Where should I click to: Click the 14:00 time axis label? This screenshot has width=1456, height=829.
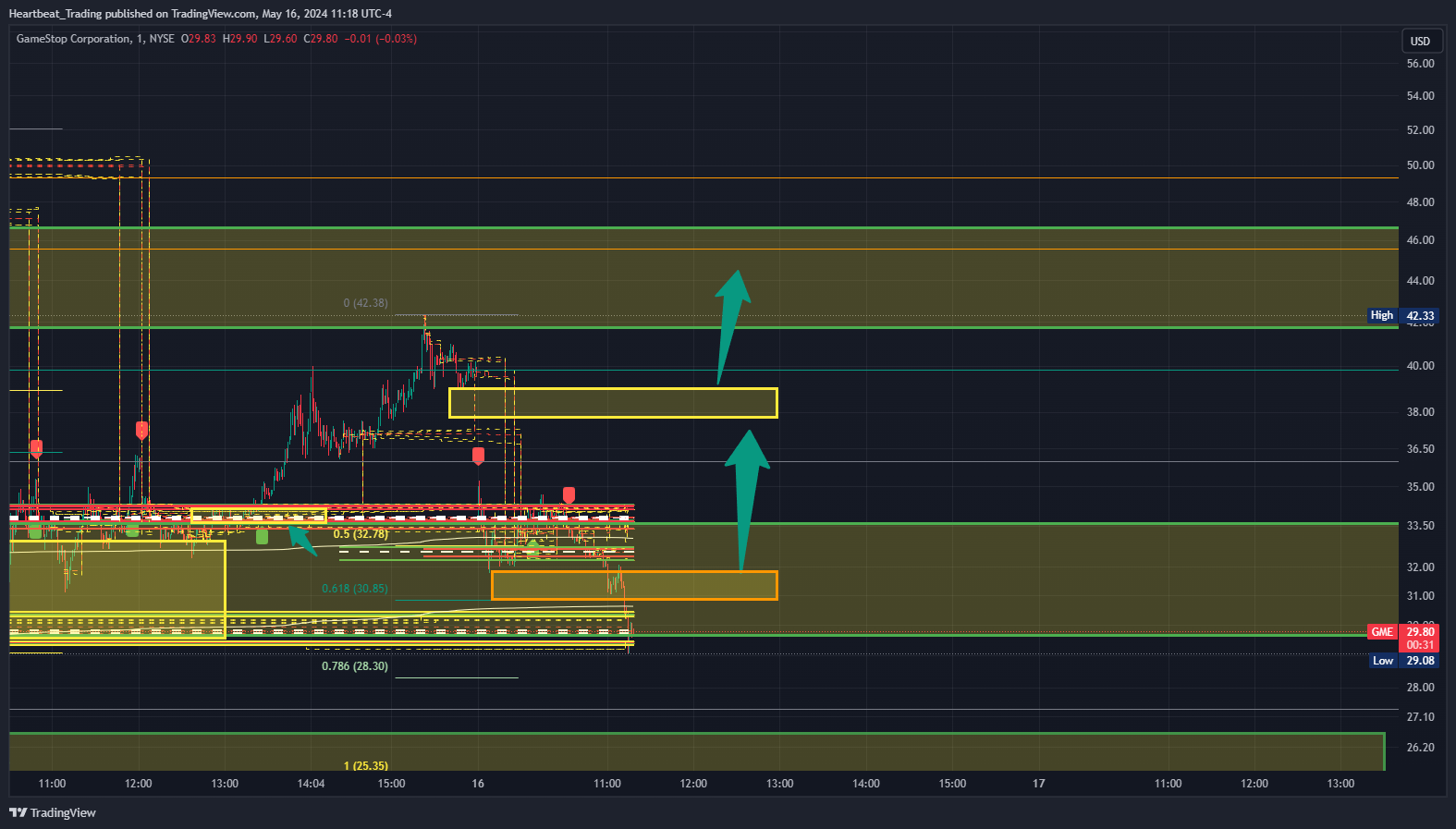(x=866, y=784)
